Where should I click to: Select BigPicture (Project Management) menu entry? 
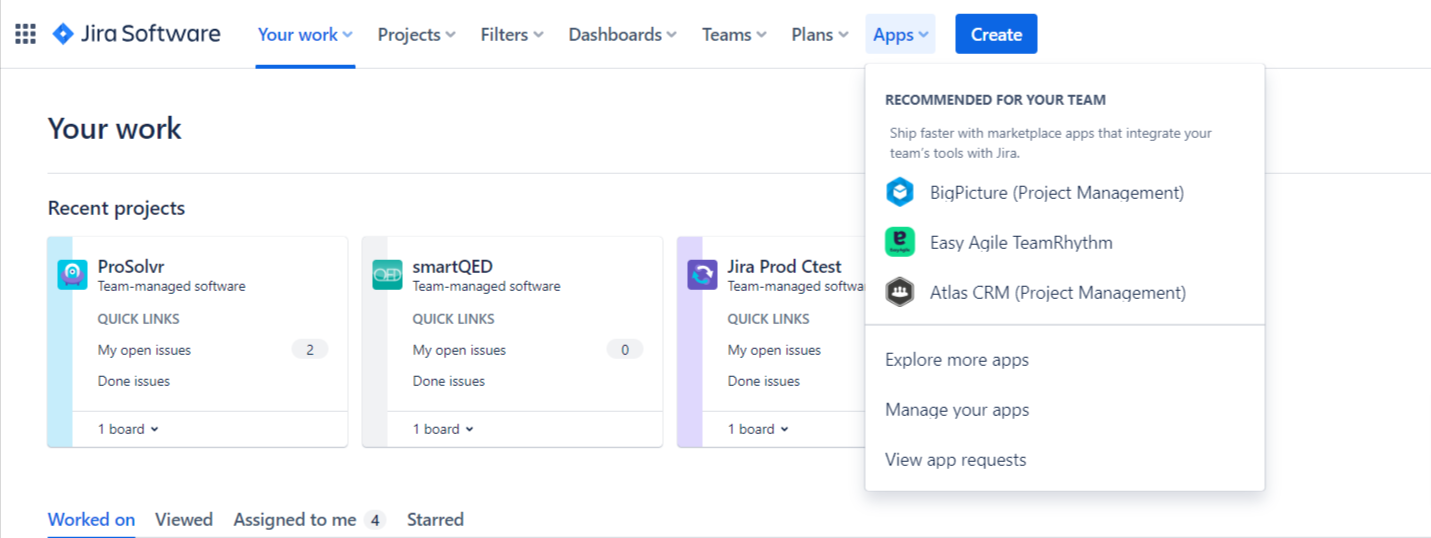click(1065, 192)
